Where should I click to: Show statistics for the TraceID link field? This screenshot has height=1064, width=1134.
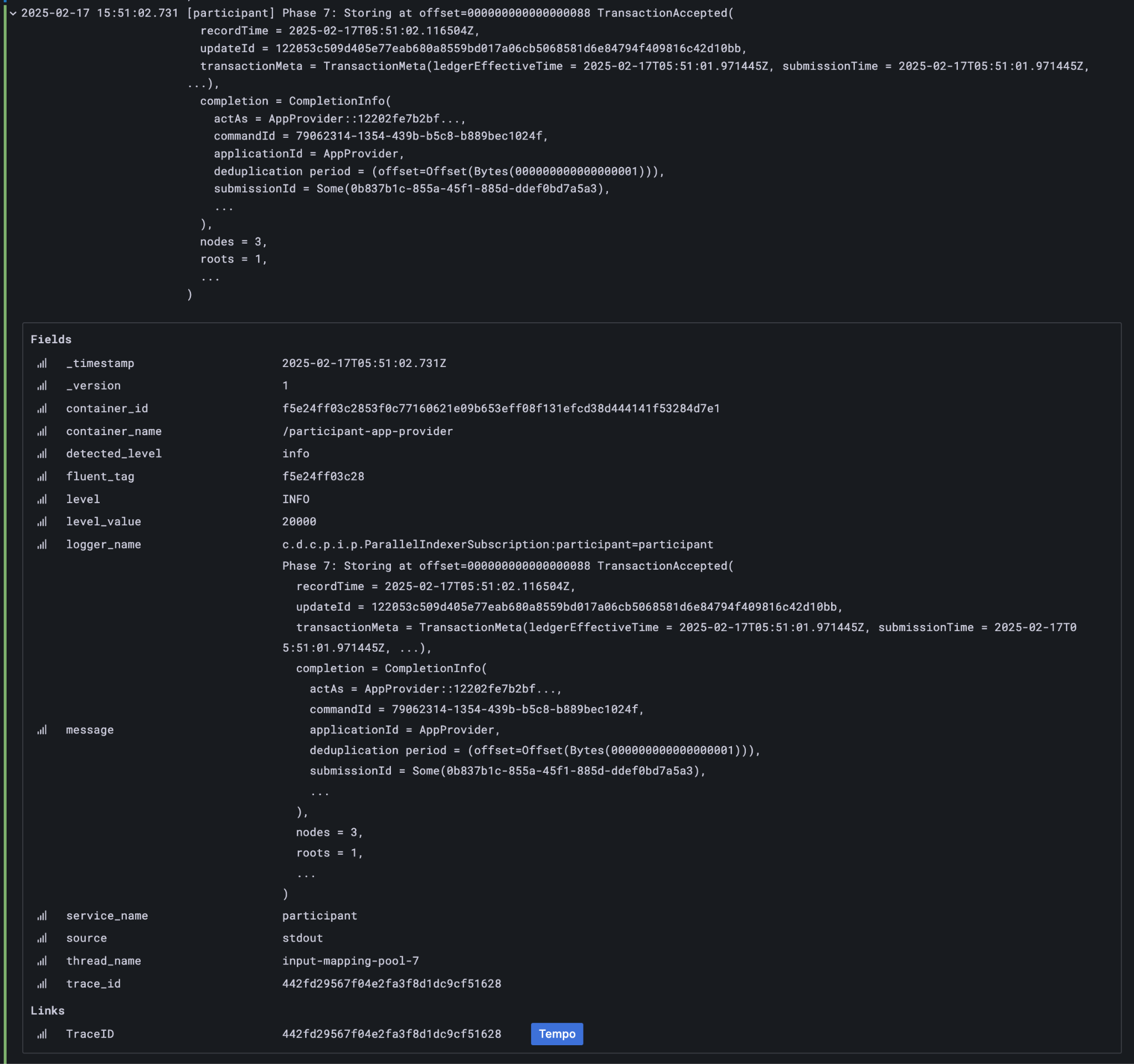click(42, 1034)
